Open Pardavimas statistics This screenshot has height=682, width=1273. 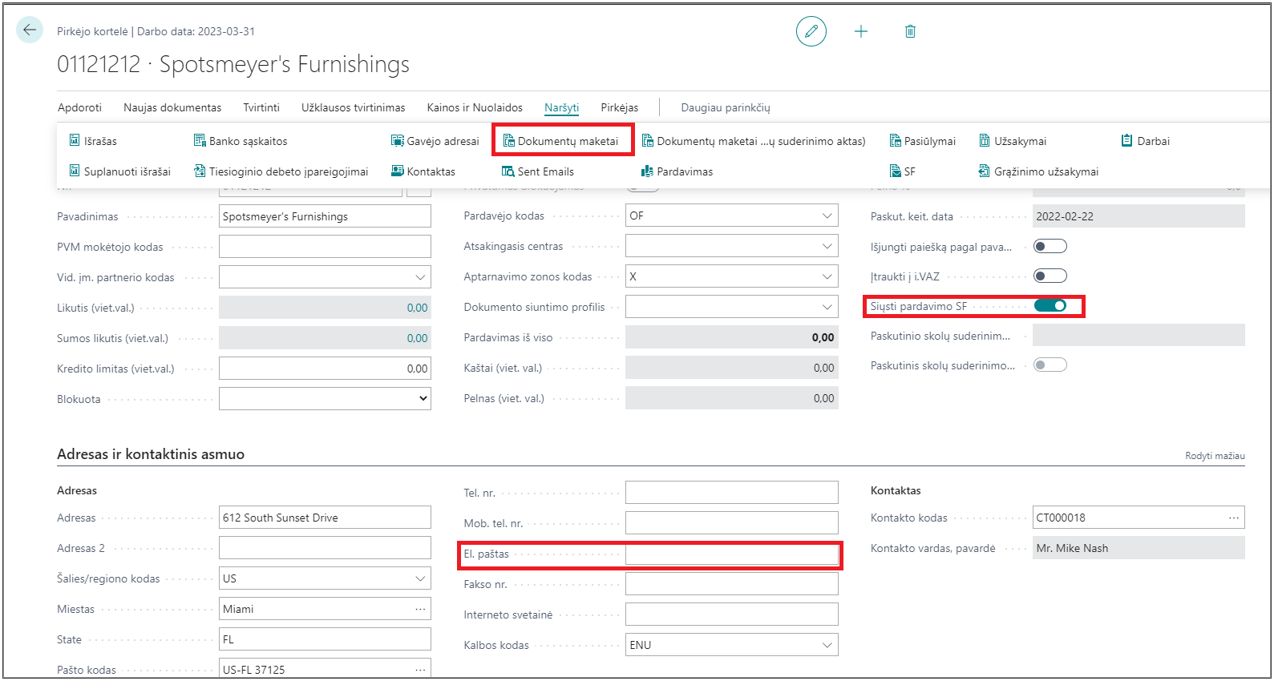coord(677,171)
